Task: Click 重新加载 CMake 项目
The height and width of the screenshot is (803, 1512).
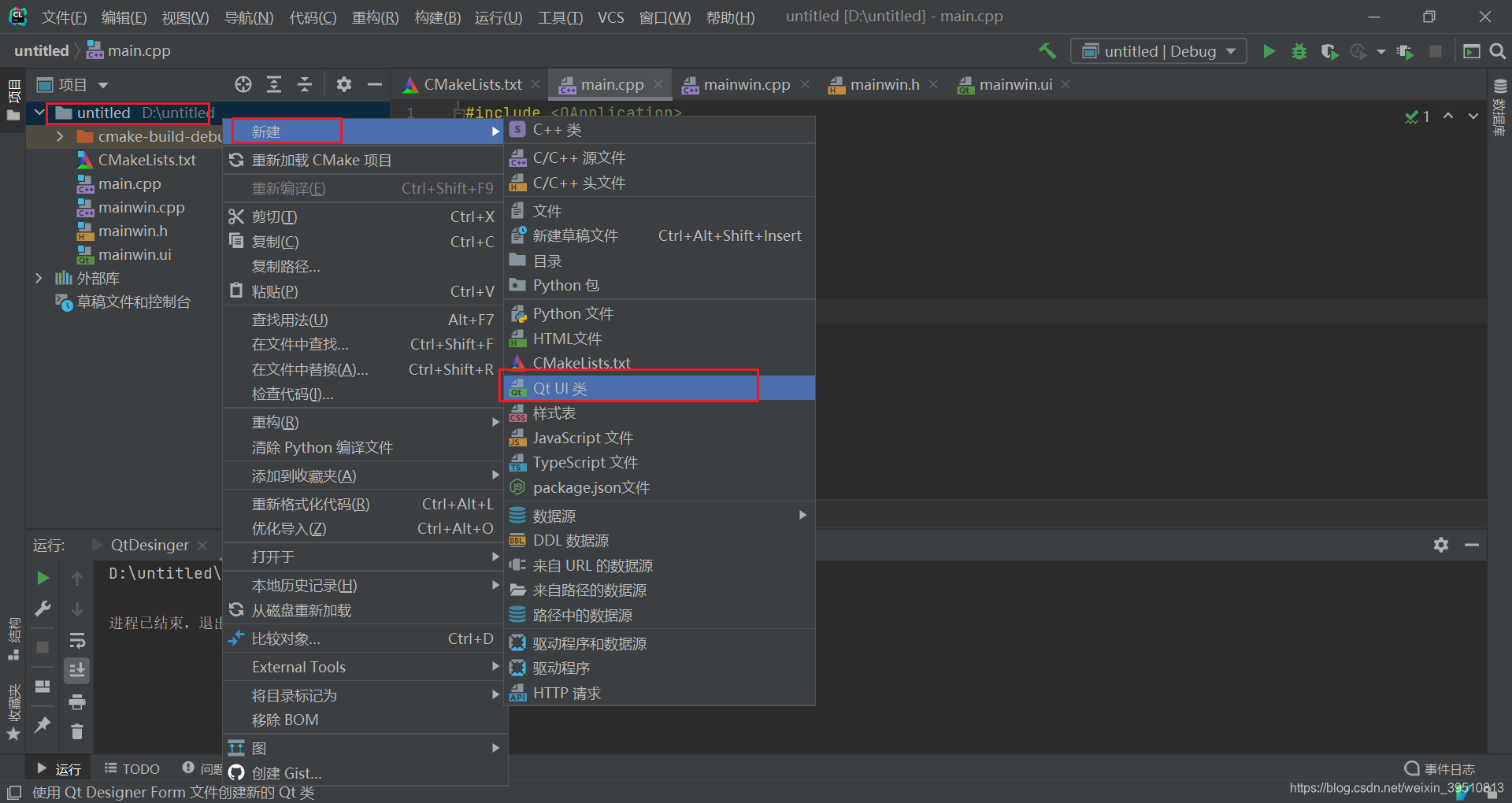Action: click(364, 160)
